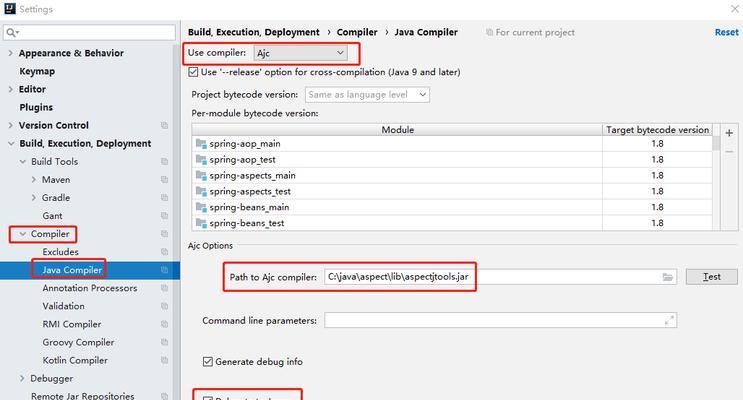Viewport: 743px width, 400px height.
Task: Expand the Gradle node
Action: tap(34, 198)
